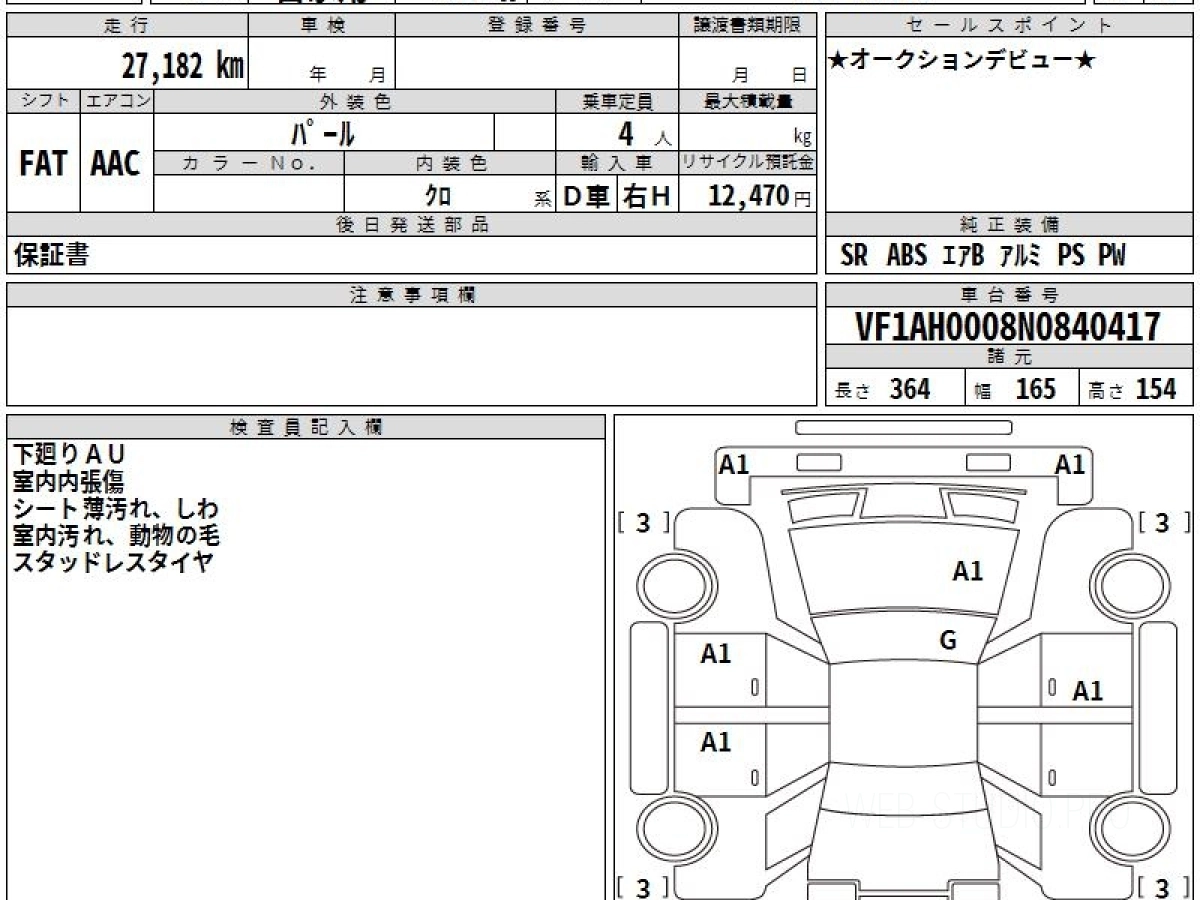Select chassis number VF1AH0008N0840417
The height and width of the screenshot is (900, 1200).
(x=1008, y=327)
